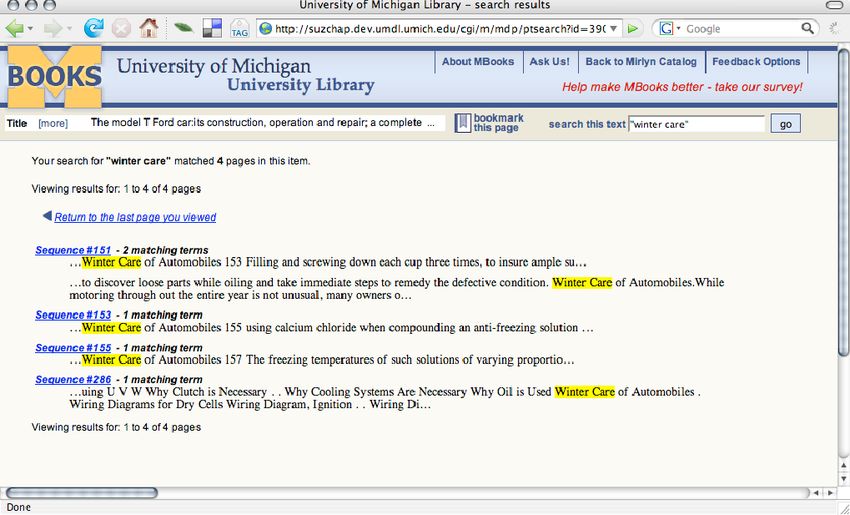Click 'Done' status bar text
Image resolution: width=850 pixels, height=515 pixels.
tap(18, 507)
